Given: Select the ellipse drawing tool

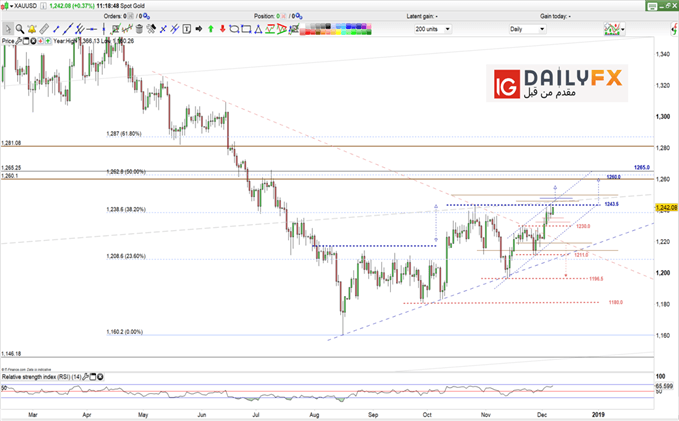Looking at the screenshot, I should pyautogui.click(x=234, y=29).
